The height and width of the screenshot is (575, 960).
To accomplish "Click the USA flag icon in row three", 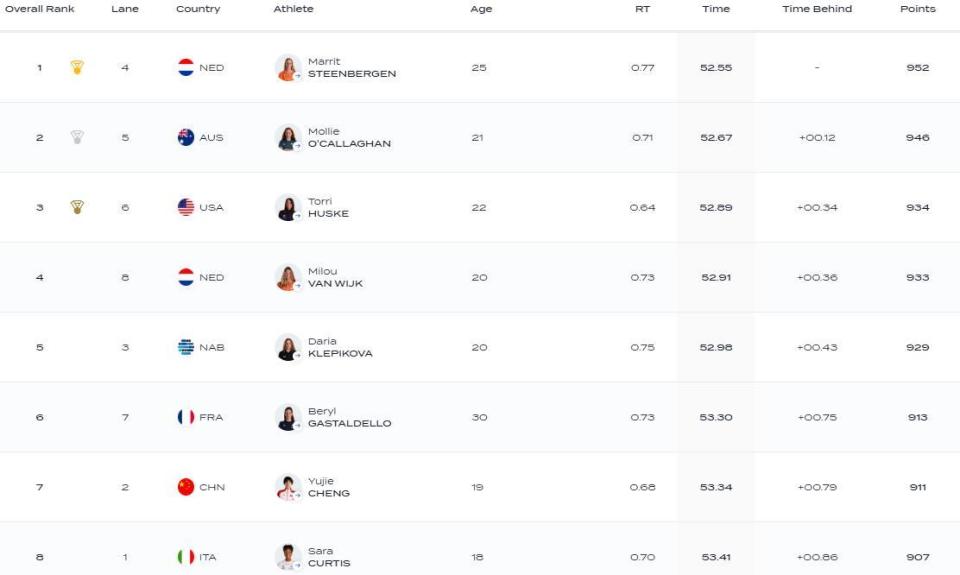I will pos(186,207).
